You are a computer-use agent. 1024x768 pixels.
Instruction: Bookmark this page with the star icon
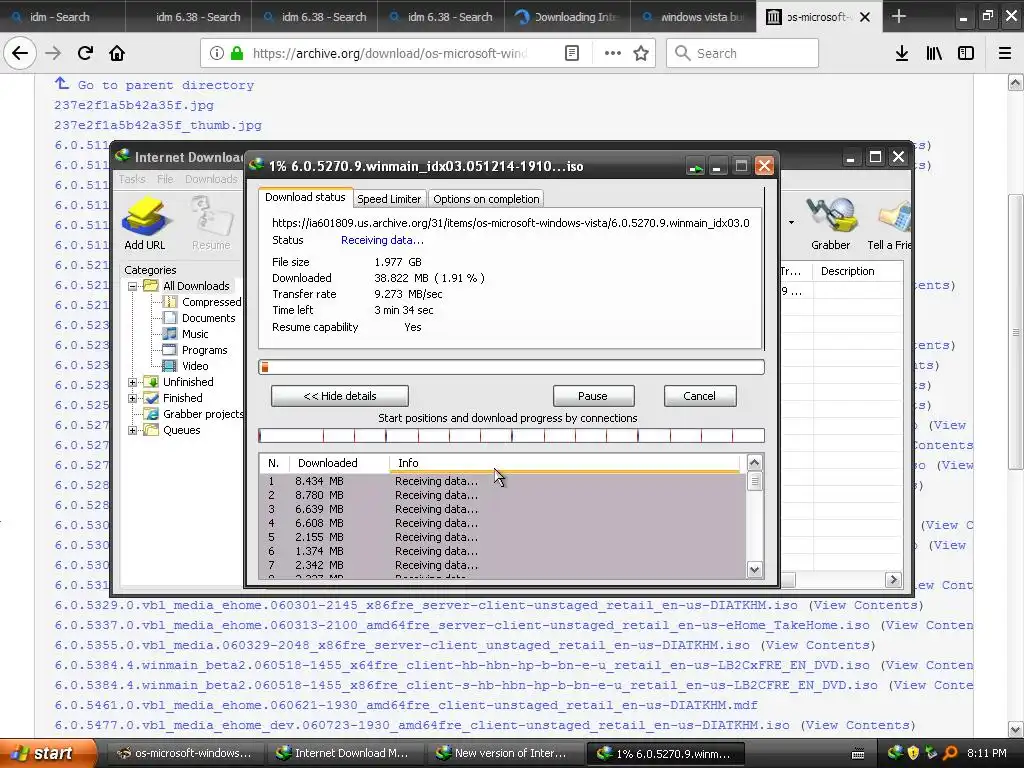pos(641,54)
